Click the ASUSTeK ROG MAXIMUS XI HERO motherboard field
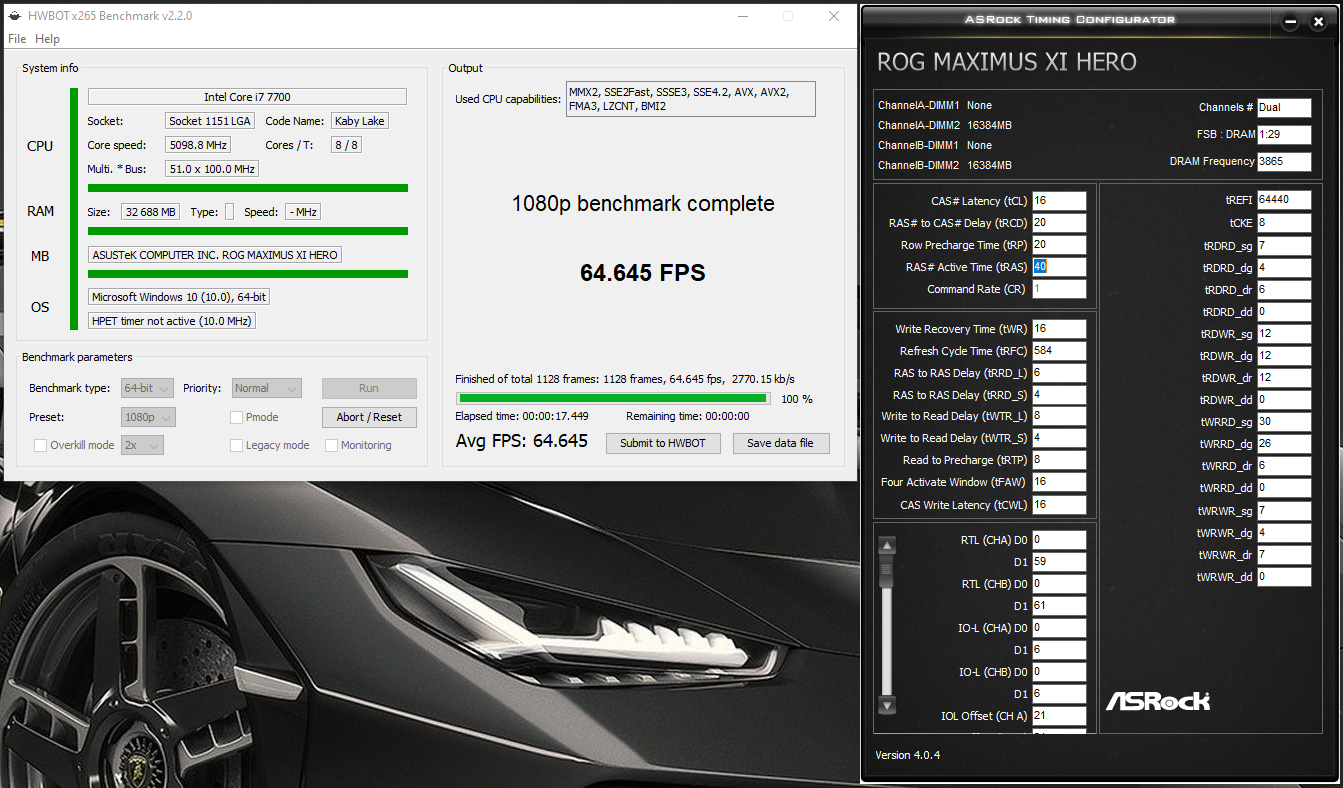 (215, 255)
